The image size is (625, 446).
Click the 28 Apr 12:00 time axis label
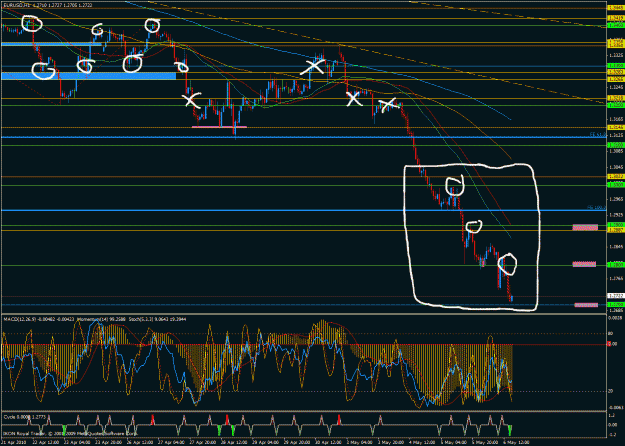point(234,442)
